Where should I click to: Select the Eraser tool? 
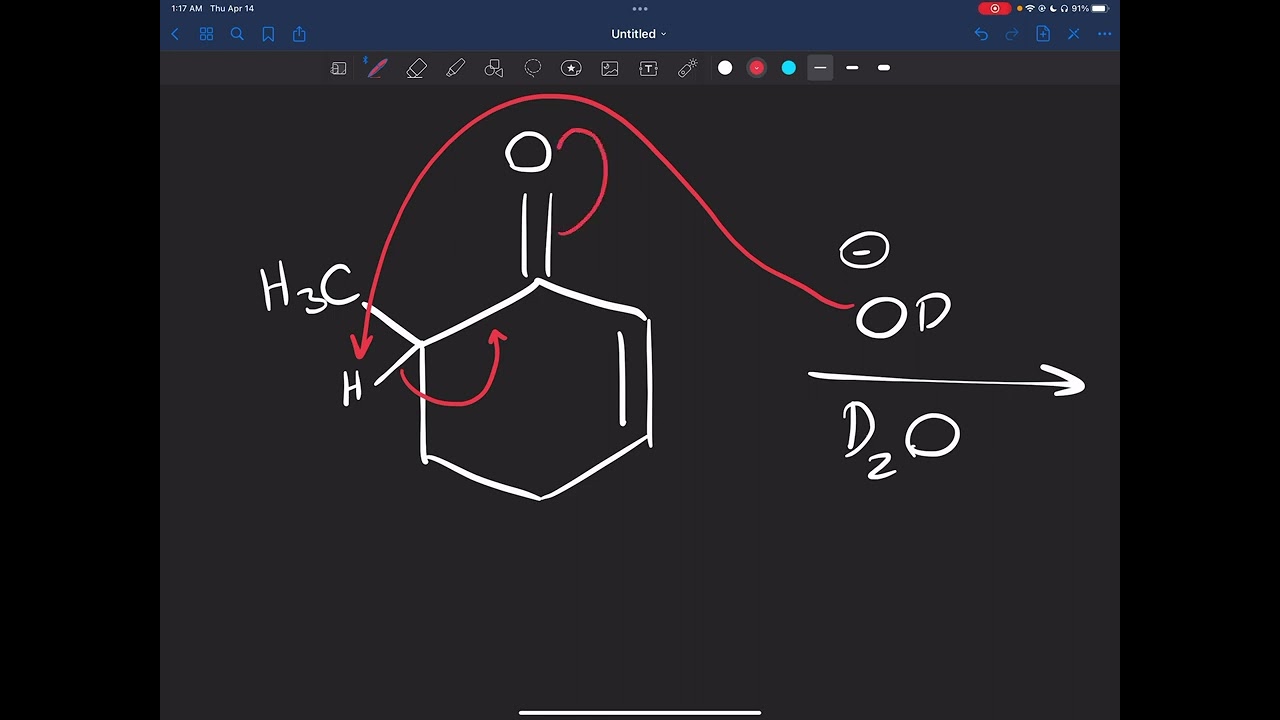click(x=417, y=68)
